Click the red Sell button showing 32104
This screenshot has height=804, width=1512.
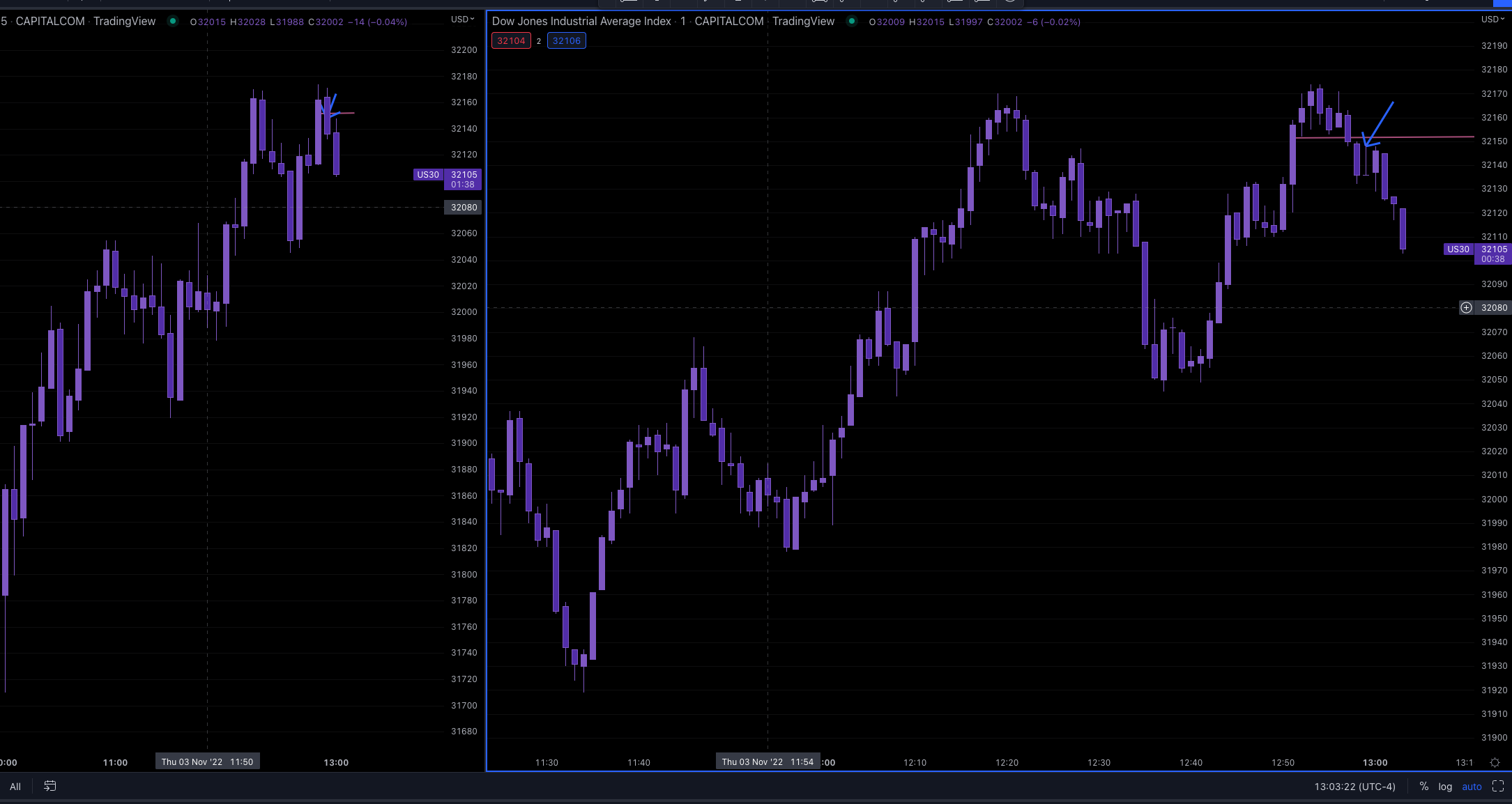coord(511,40)
